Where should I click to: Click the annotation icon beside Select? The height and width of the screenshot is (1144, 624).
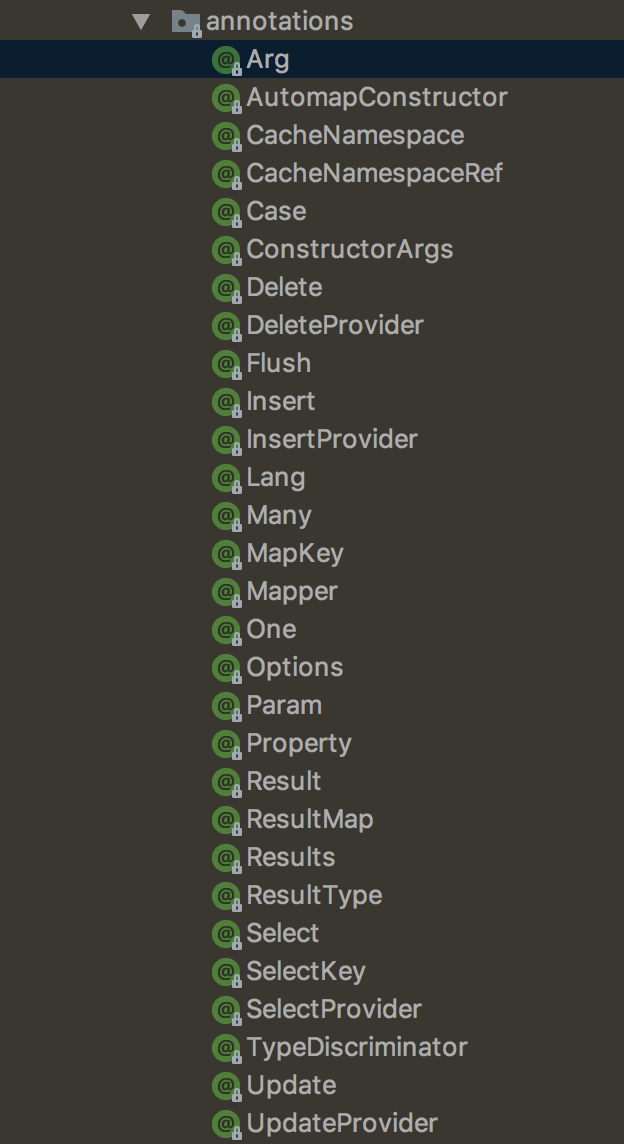point(227,934)
